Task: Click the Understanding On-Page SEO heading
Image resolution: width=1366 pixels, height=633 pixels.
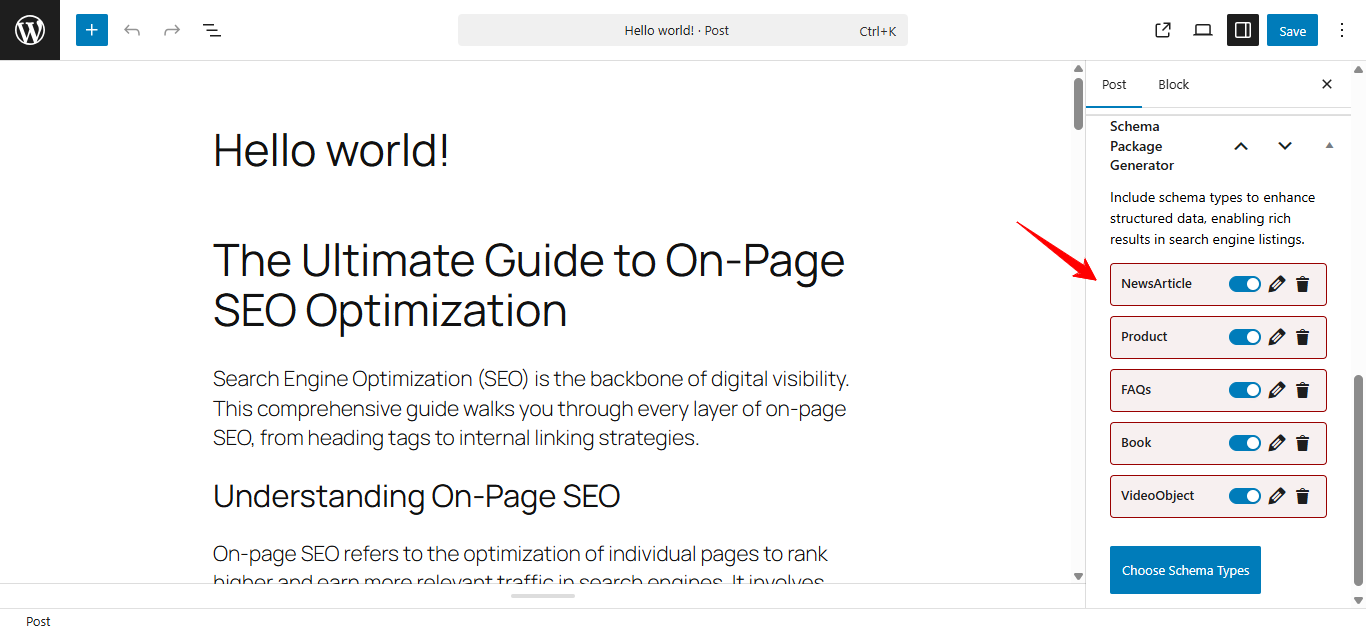Action: pyautogui.click(x=416, y=496)
